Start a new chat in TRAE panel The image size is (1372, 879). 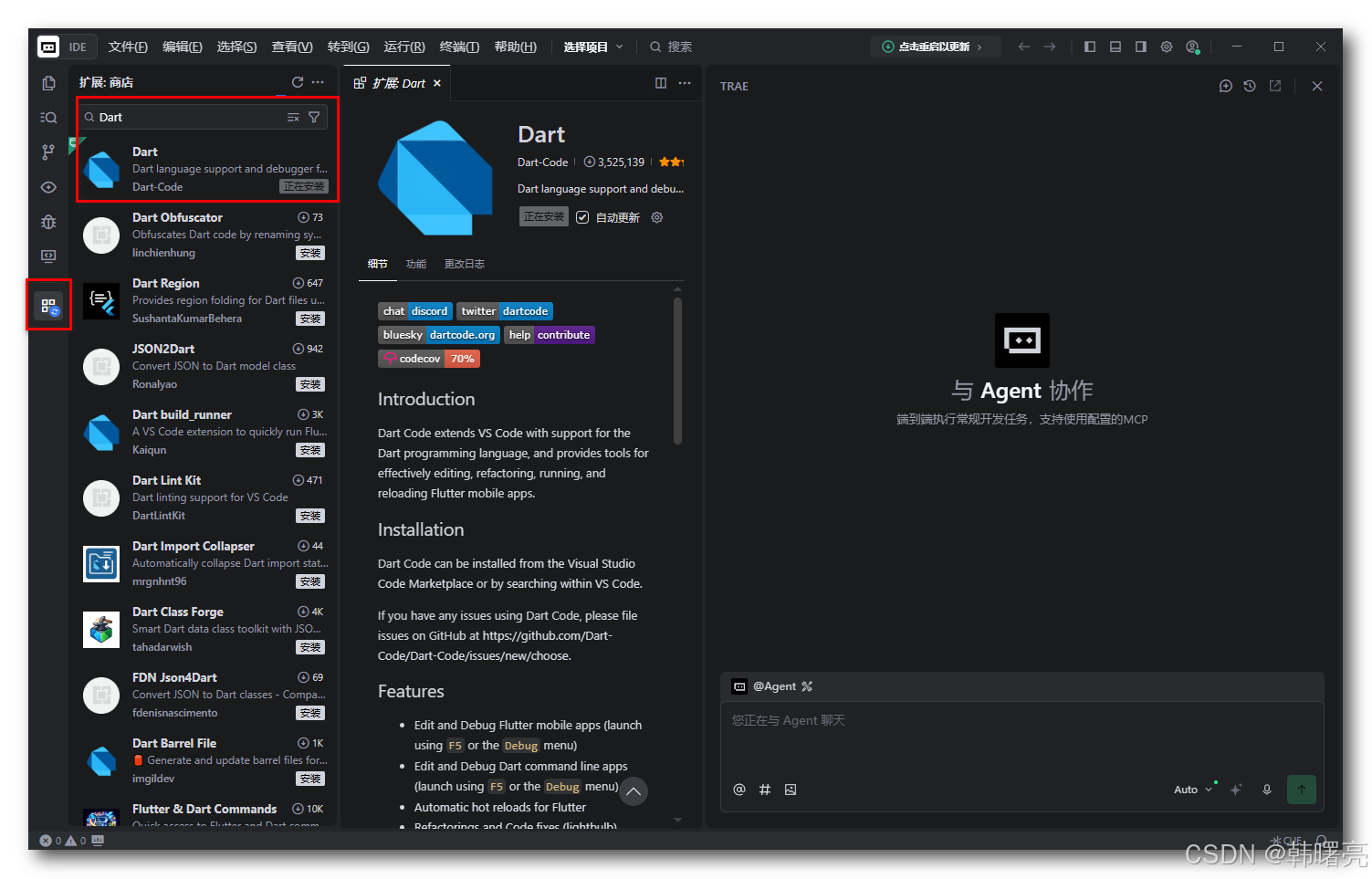(x=1226, y=86)
